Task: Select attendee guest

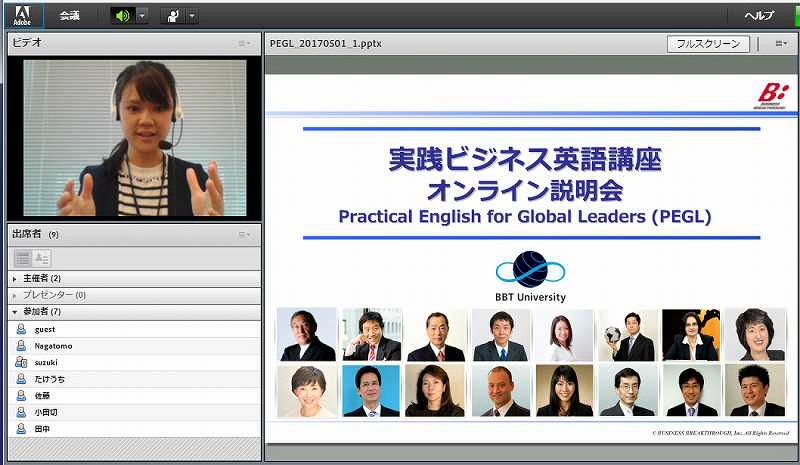Action: point(134,329)
